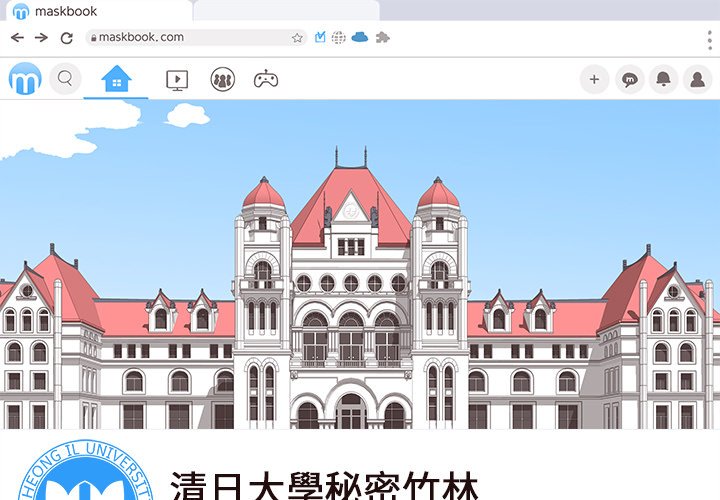Open the Groups icon
Viewport: 720px width, 500px height.
click(222, 79)
